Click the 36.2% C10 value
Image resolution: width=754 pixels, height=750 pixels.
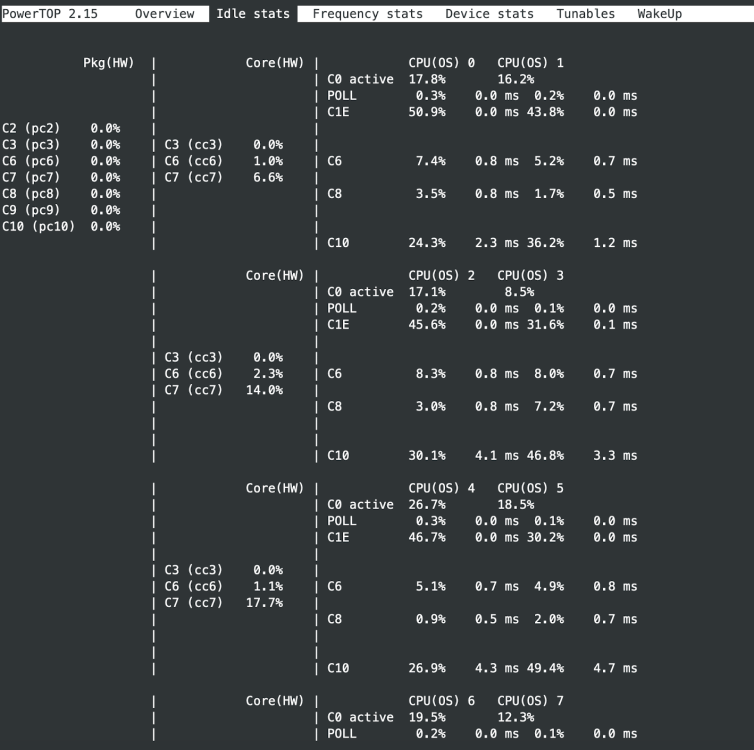coord(545,242)
